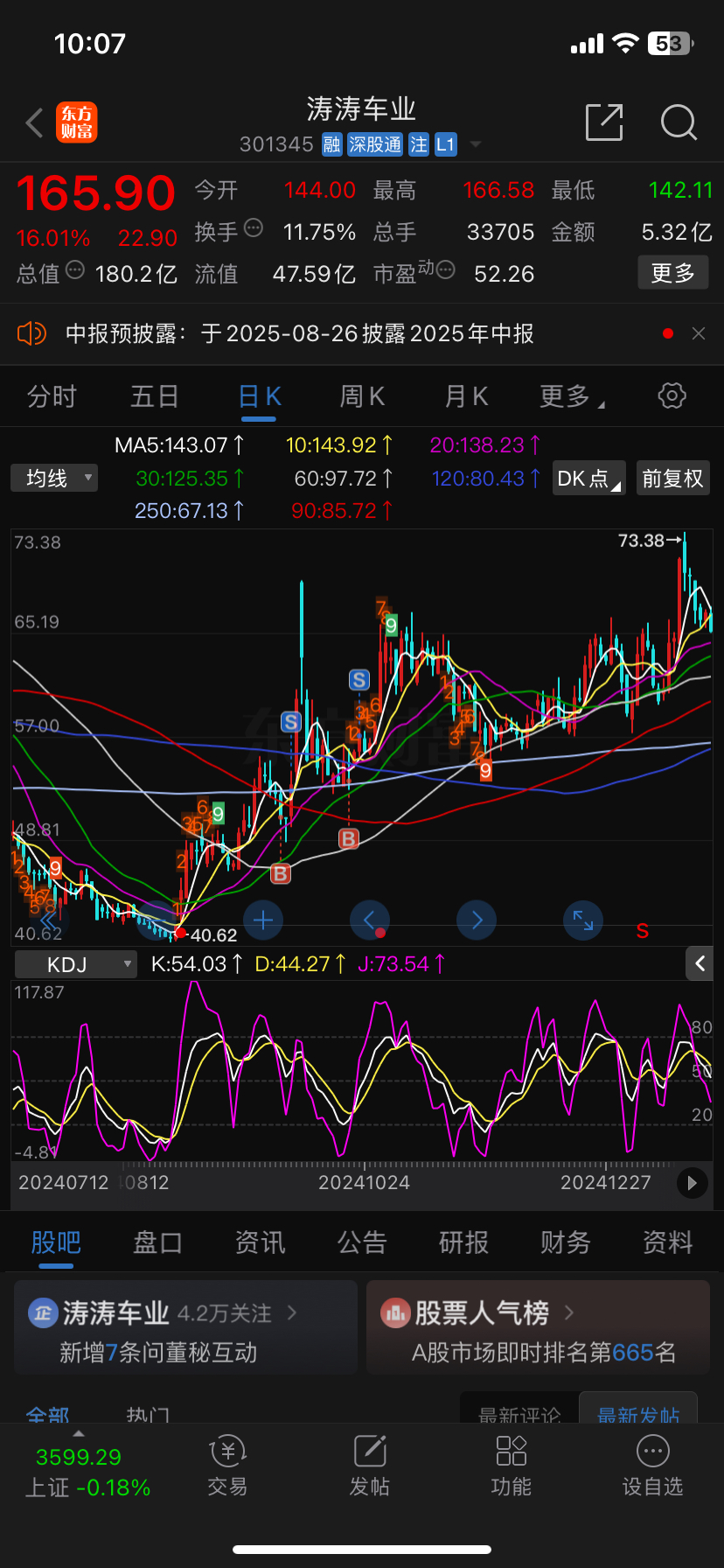Open 股票人气榜 ranking card
The width and height of the screenshot is (724, 1568).
pos(538,1328)
